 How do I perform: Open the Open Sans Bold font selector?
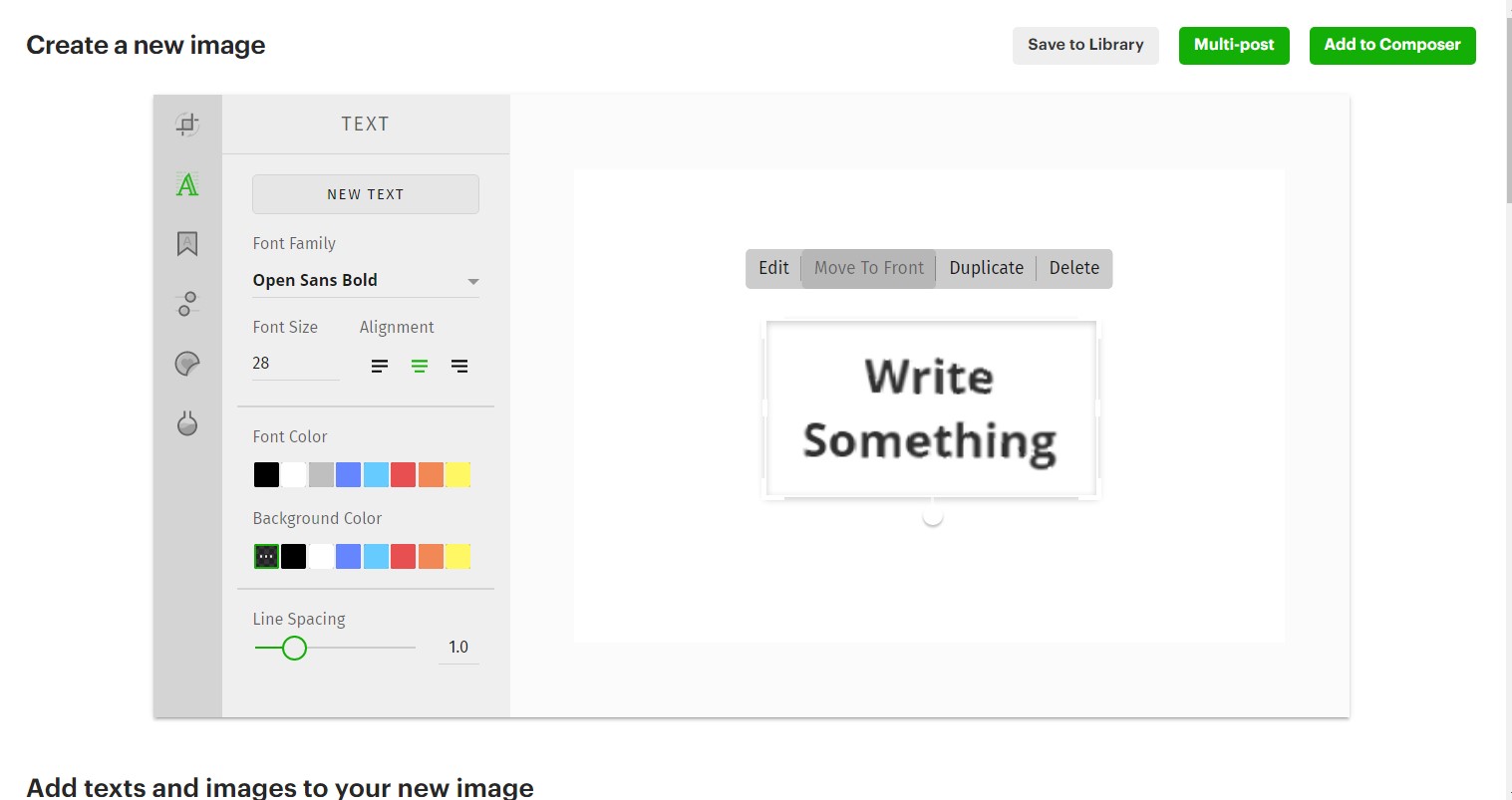(366, 281)
